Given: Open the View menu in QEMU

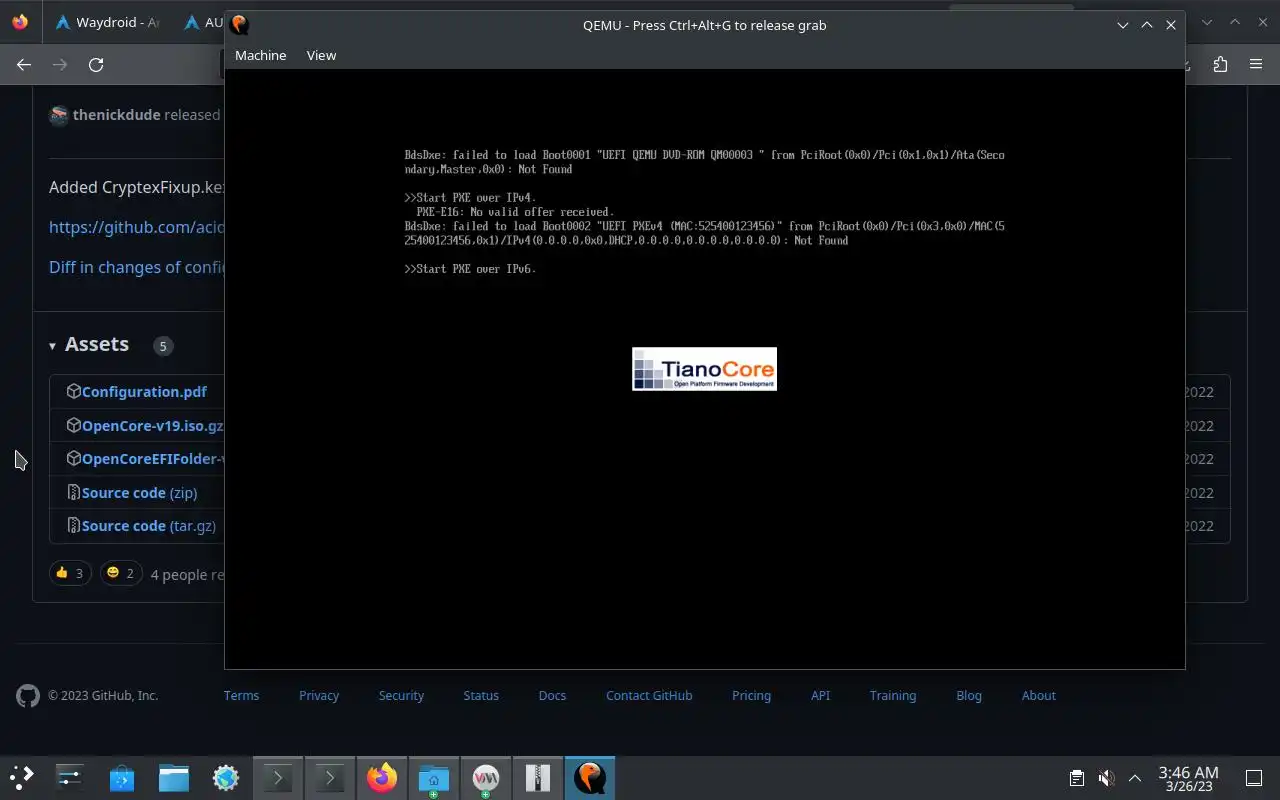Looking at the screenshot, I should pos(321,55).
